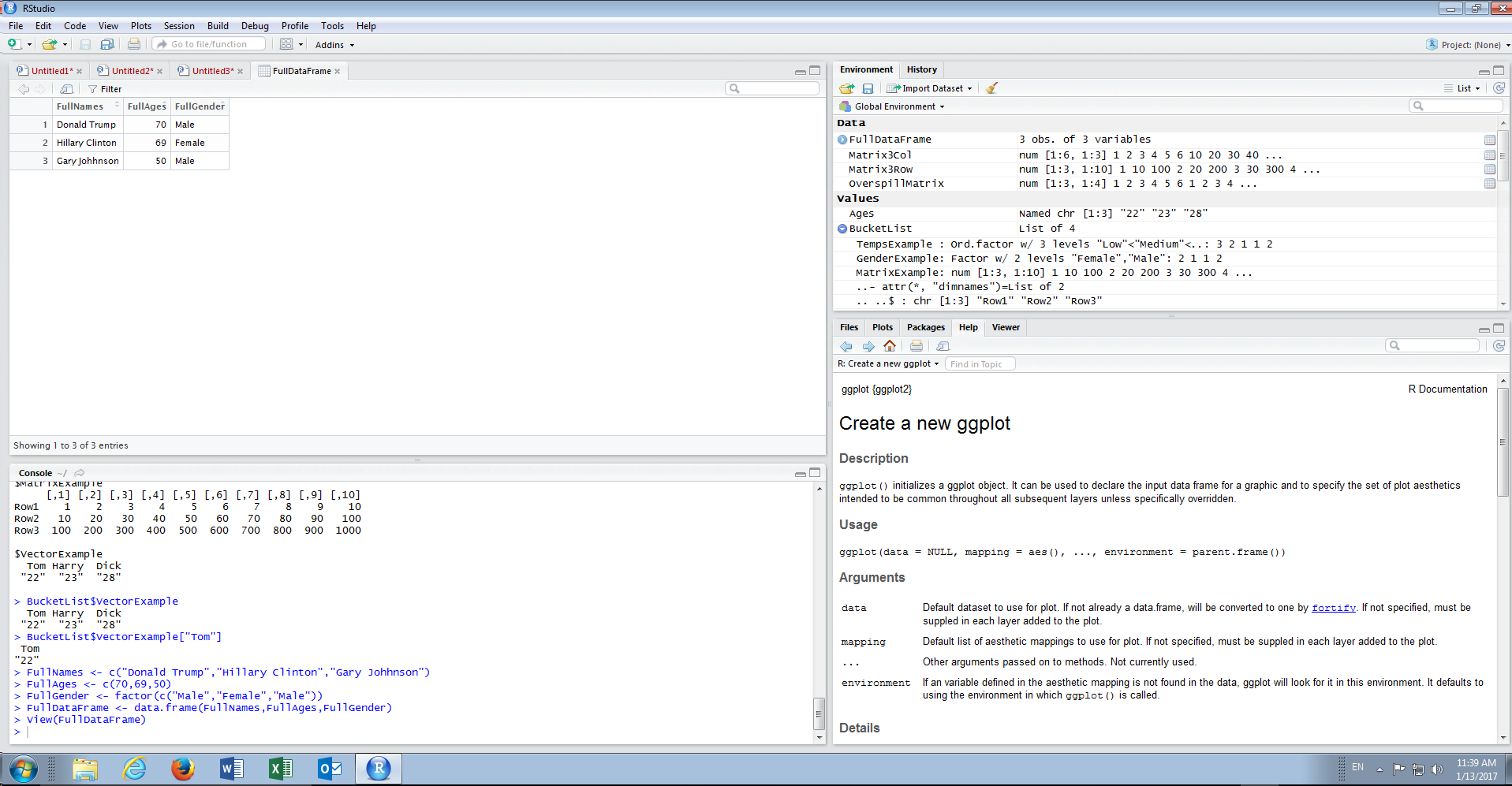Click the Save current document icon
Viewport: 1512px width, 786px height.
[x=85, y=44]
